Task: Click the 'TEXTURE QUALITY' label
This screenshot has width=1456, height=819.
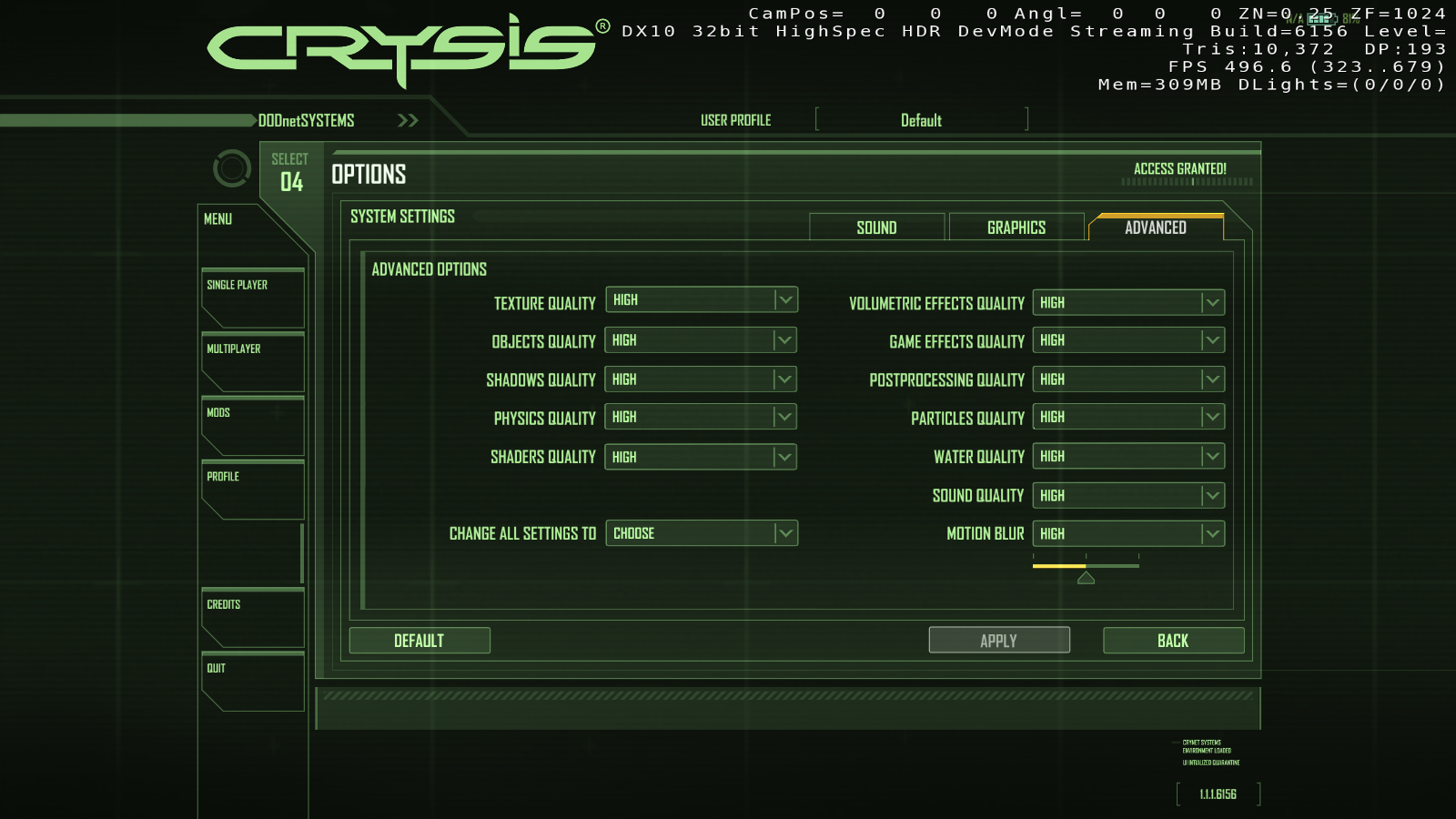Action: tap(545, 303)
